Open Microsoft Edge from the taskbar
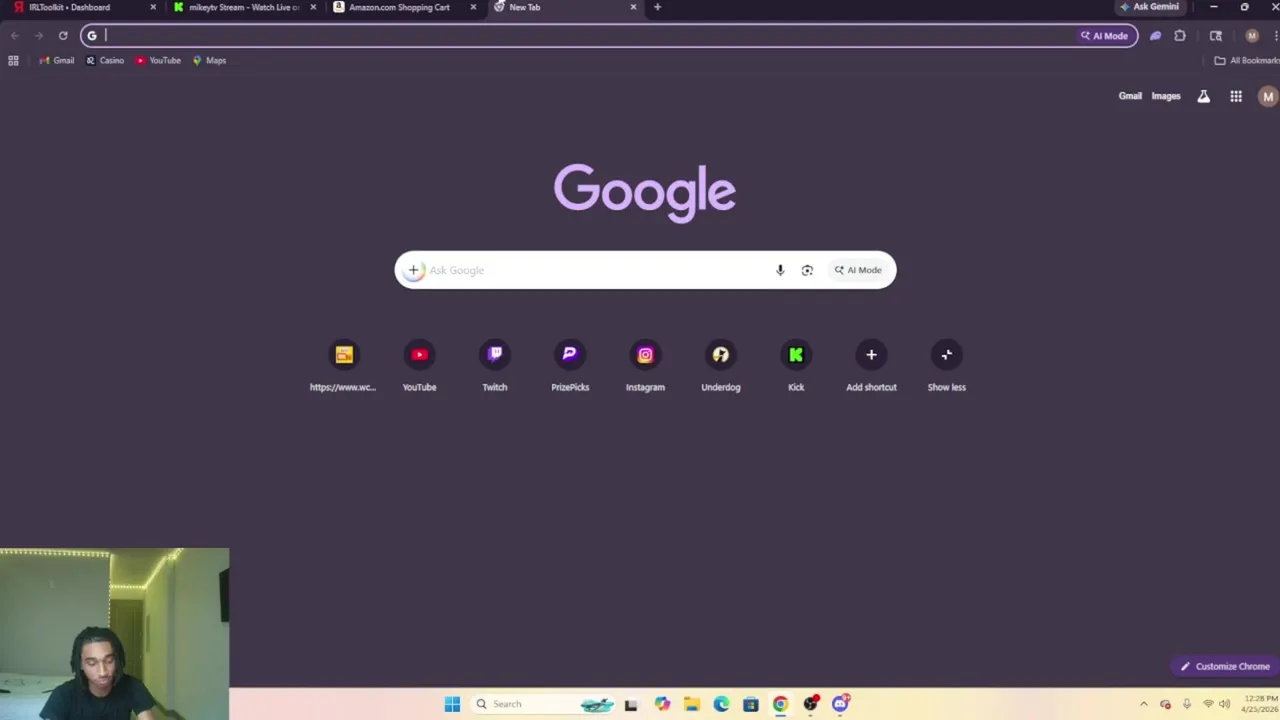1280x720 pixels. click(721, 704)
